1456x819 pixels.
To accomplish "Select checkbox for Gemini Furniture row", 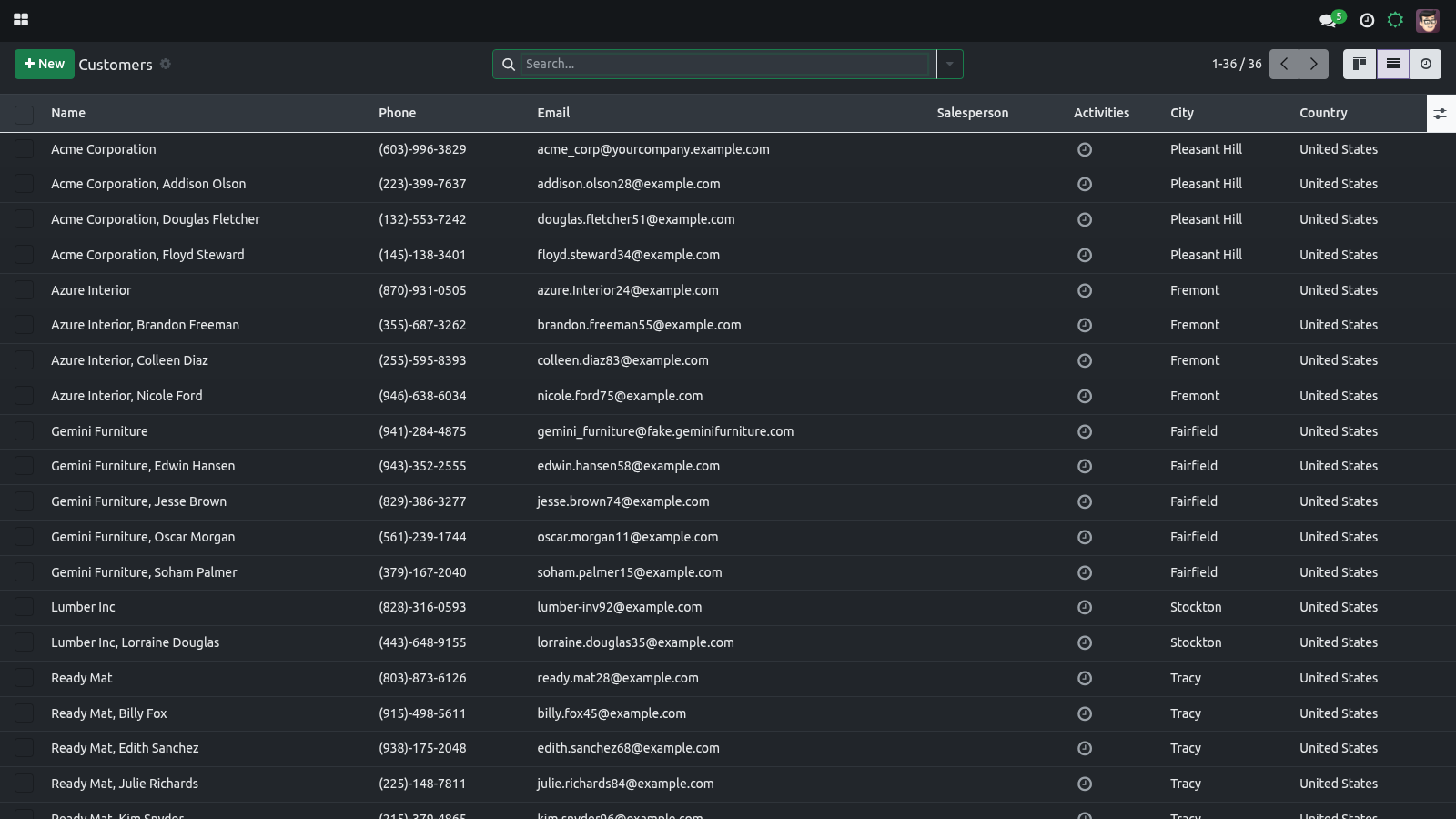I will (x=25, y=431).
